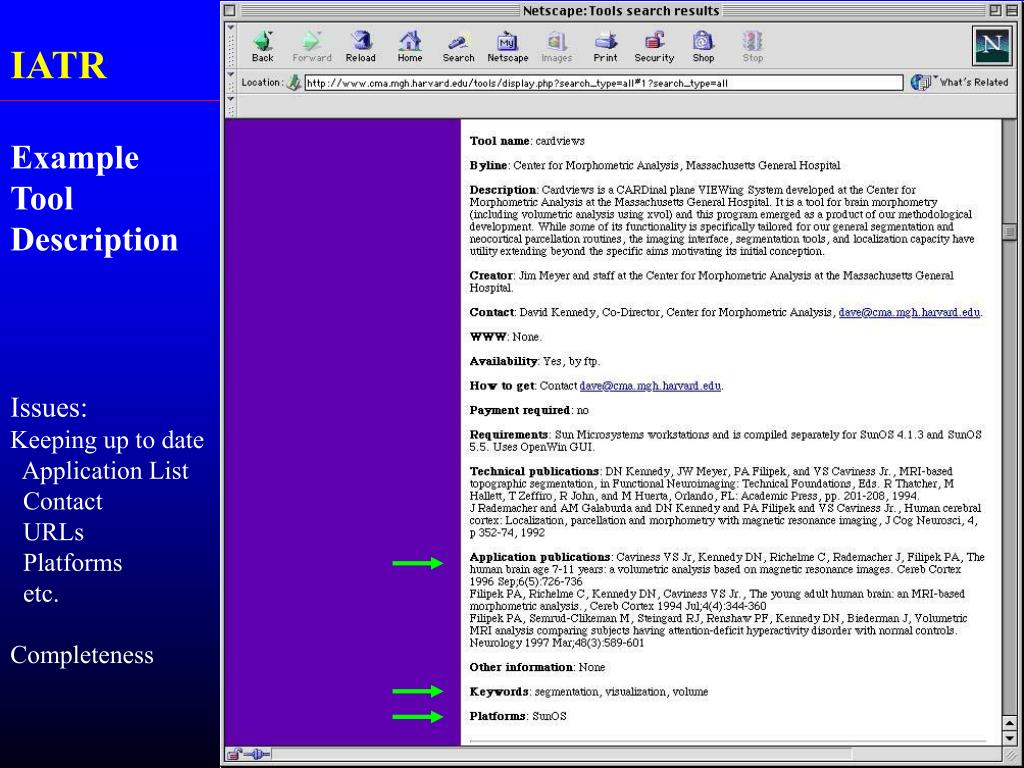Reload the current page

click(x=360, y=46)
